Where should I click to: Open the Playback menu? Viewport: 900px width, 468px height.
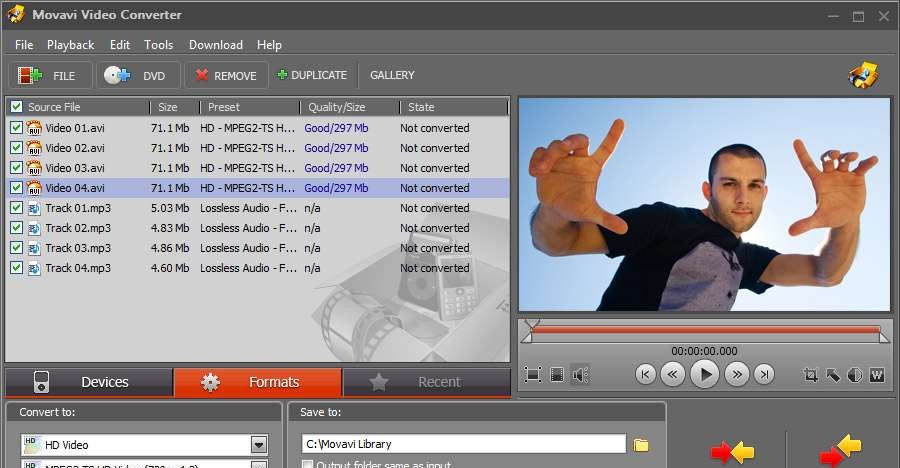(x=71, y=45)
